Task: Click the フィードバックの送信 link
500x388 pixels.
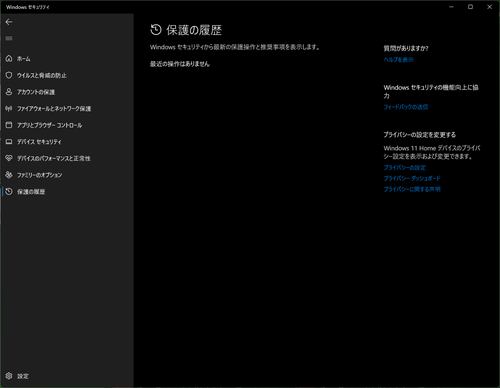Action: (406, 107)
